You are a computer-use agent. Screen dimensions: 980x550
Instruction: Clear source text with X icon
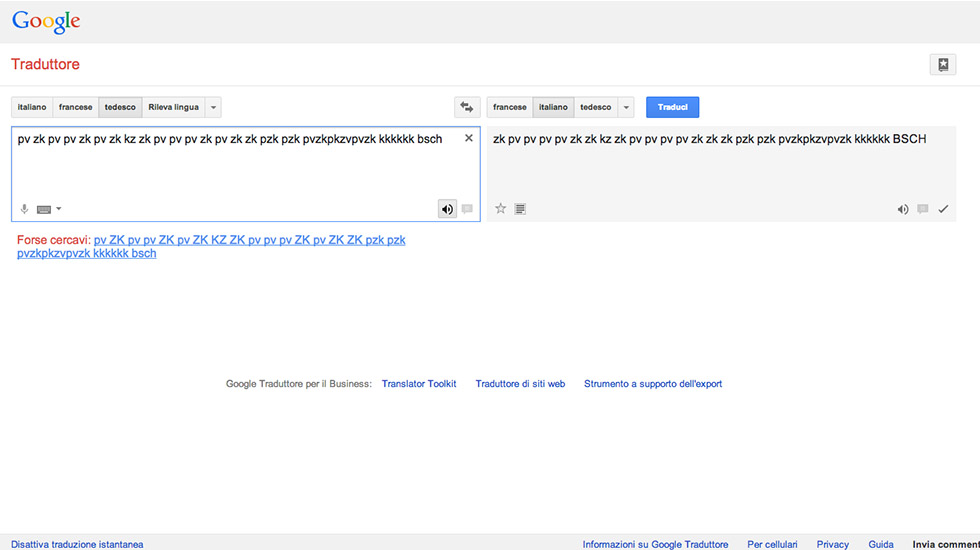(469, 139)
